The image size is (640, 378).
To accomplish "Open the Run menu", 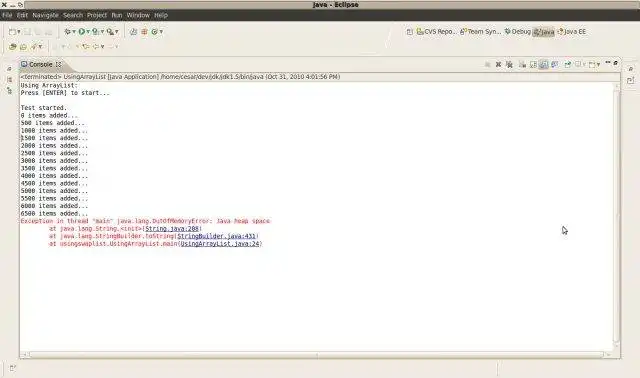I will 117,15.
